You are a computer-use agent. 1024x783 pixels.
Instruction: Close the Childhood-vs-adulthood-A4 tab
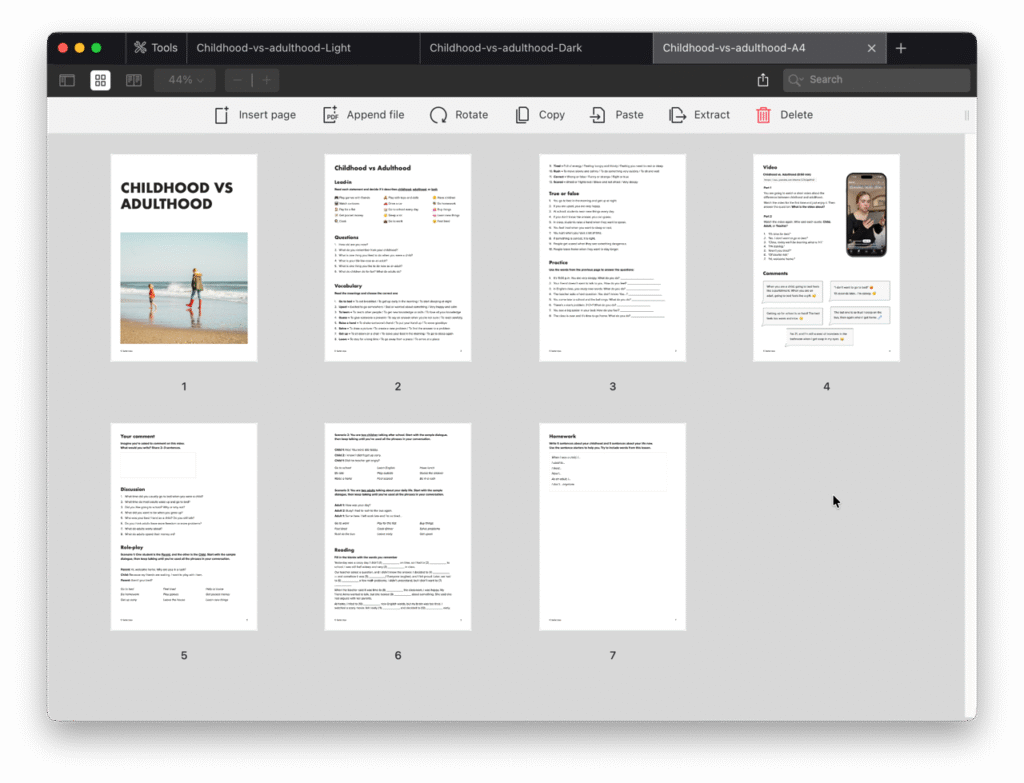tap(871, 48)
